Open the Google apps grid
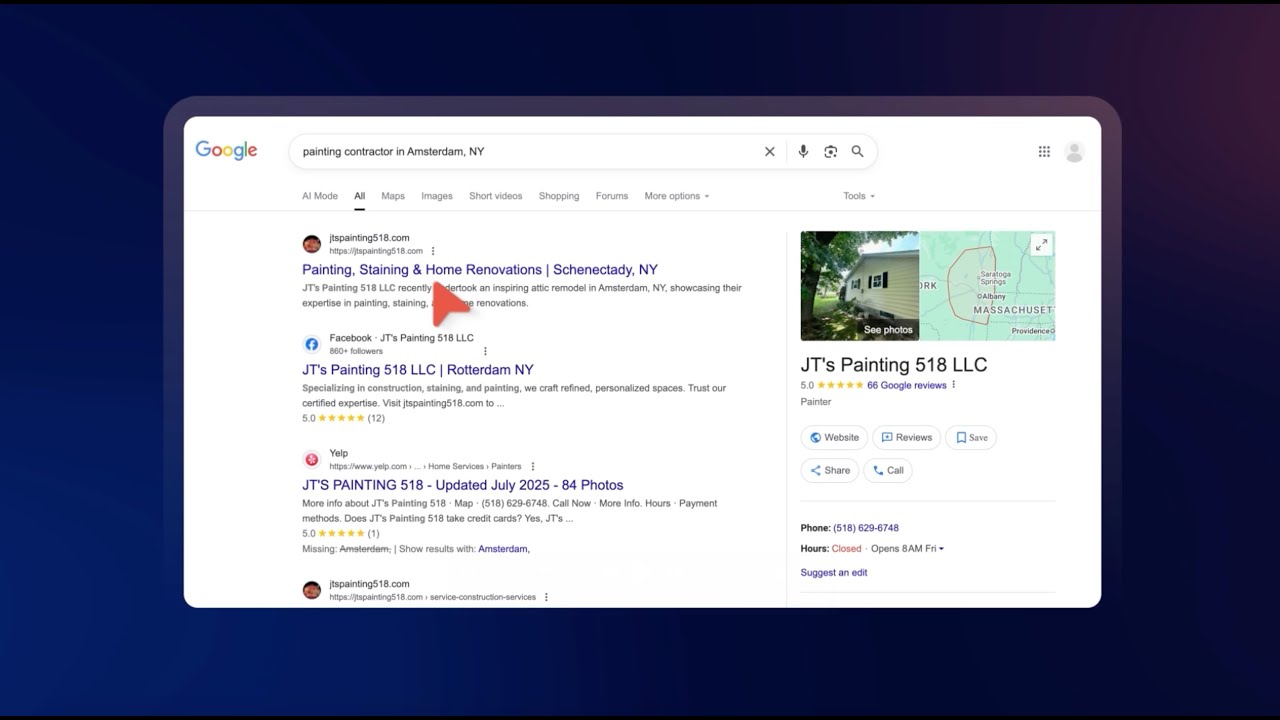Screen dimensions: 1280x720 pos(1044,152)
